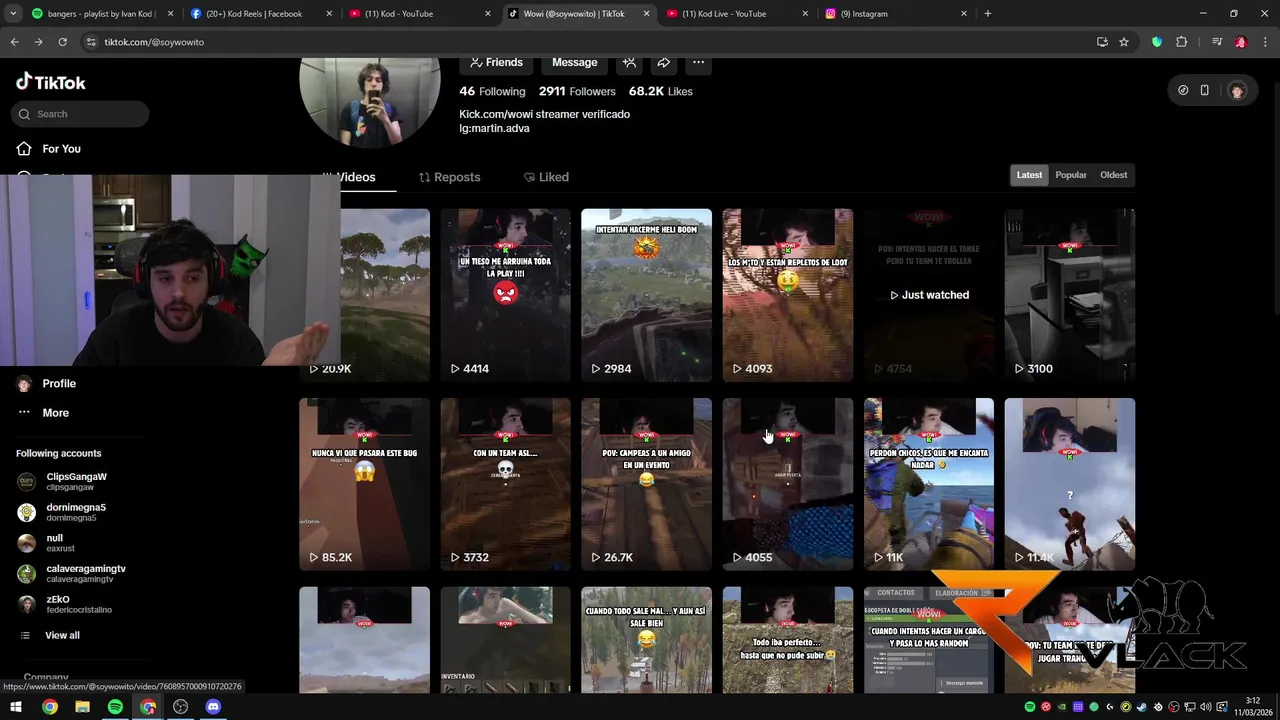Screen dimensions: 1280x720
Task: Open dornimegna5 following account
Action: (x=76, y=512)
